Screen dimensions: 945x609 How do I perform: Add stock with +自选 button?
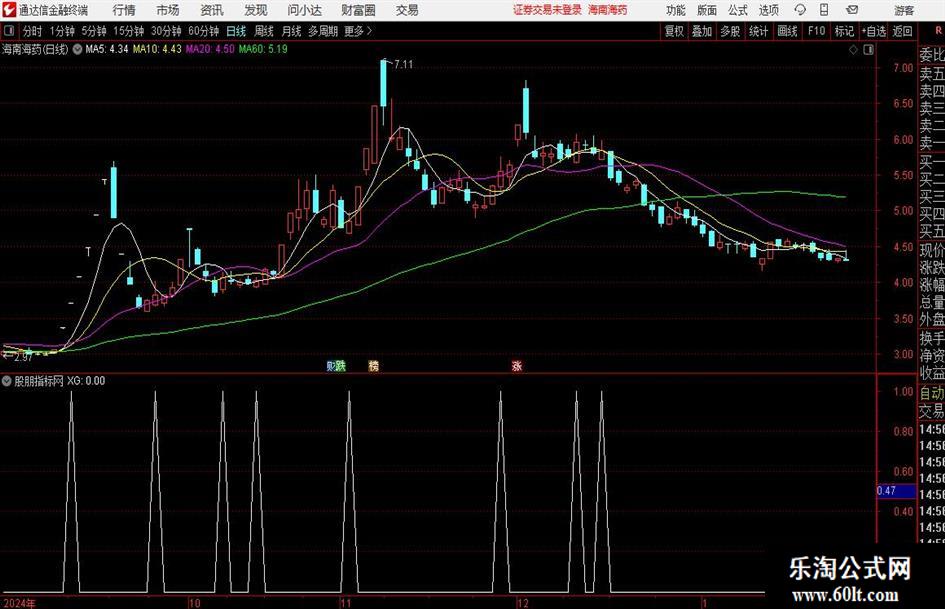874,31
